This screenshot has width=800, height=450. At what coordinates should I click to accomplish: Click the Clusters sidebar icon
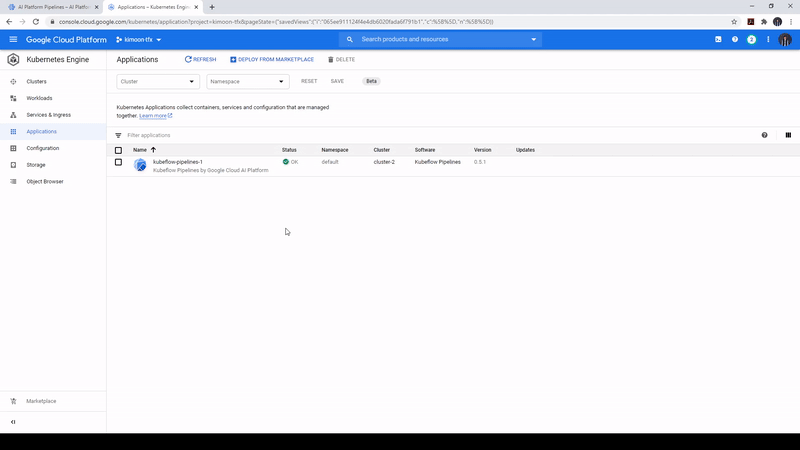click(13, 82)
